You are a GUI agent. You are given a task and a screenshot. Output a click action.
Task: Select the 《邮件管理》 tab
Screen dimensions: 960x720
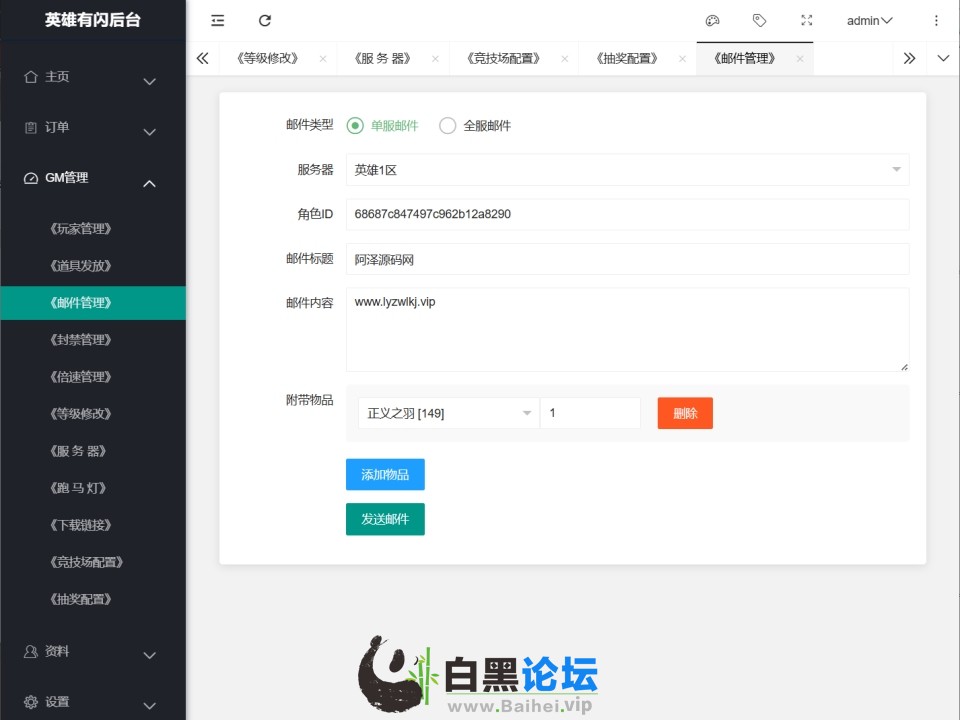744,59
